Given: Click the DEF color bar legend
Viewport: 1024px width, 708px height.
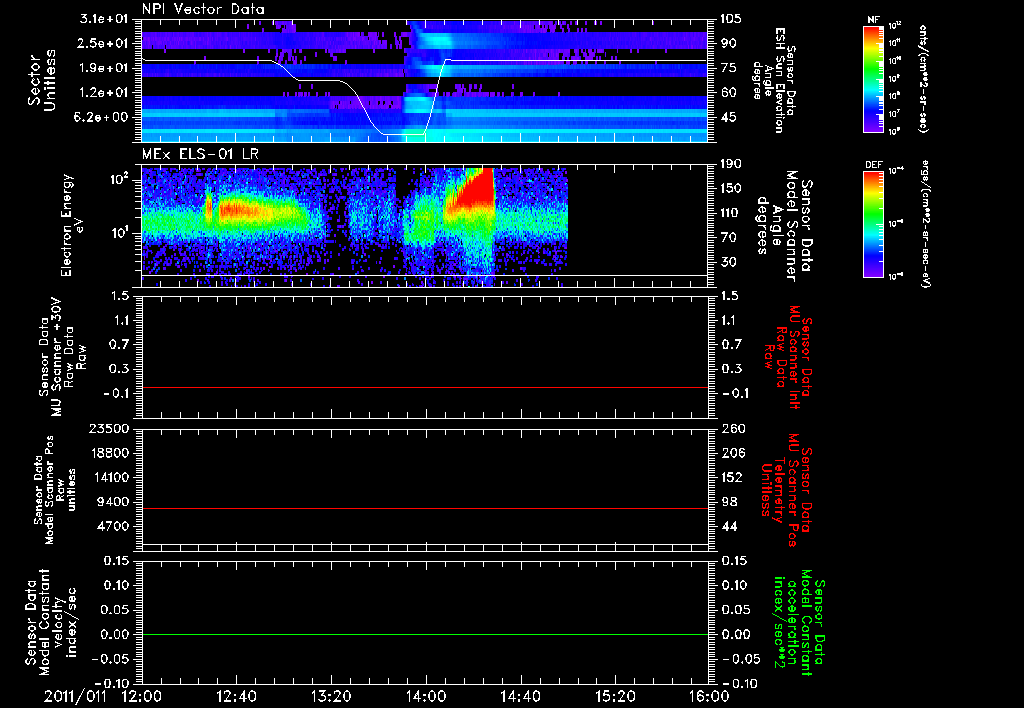Looking at the screenshot, I should (x=874, y=223).
